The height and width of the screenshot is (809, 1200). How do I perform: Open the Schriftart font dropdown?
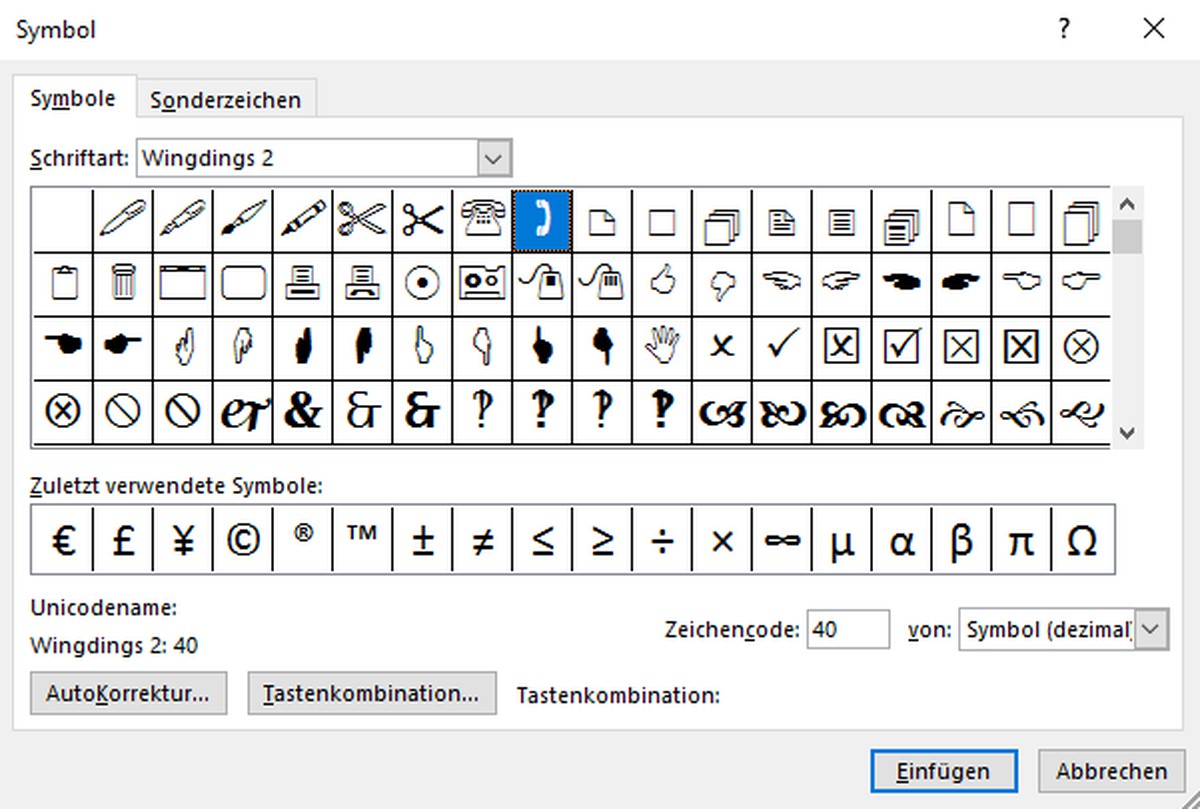(492, 157)
